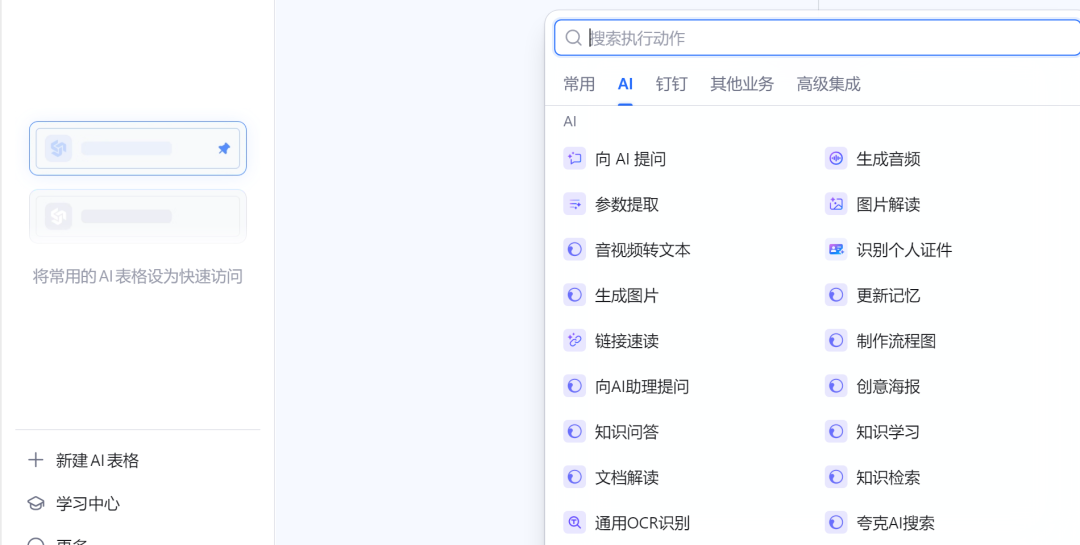
Task: Select the AI tab
Action: point(625,84)
